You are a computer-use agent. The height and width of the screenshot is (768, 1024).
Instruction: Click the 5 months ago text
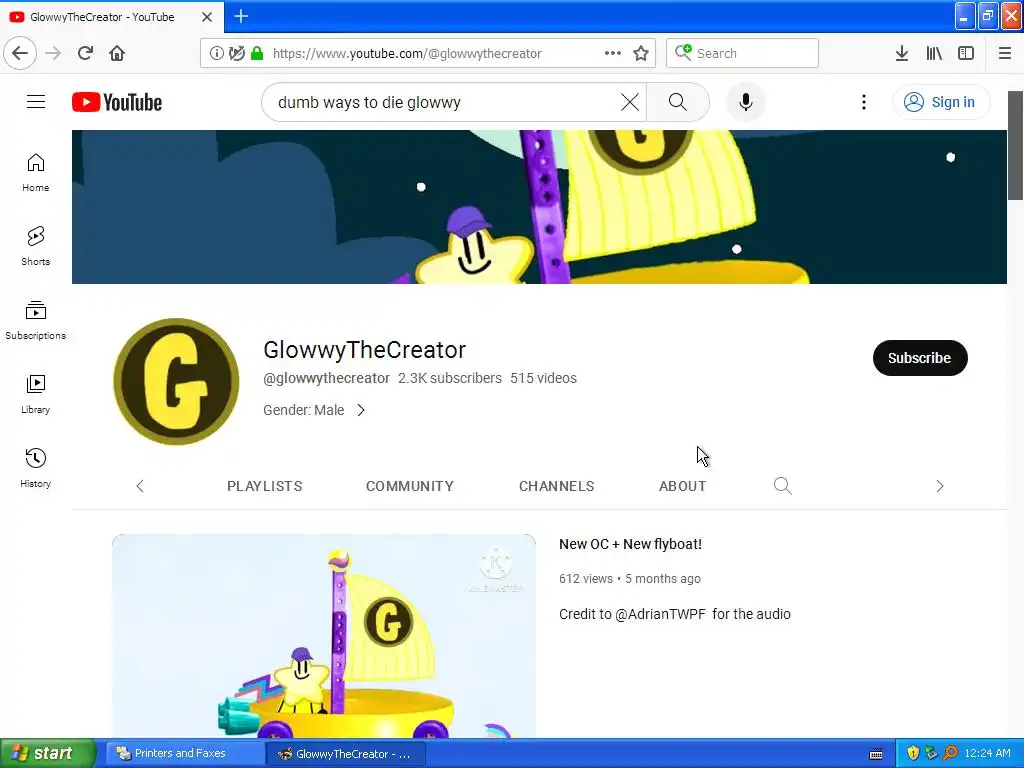(x=663, y=579)
